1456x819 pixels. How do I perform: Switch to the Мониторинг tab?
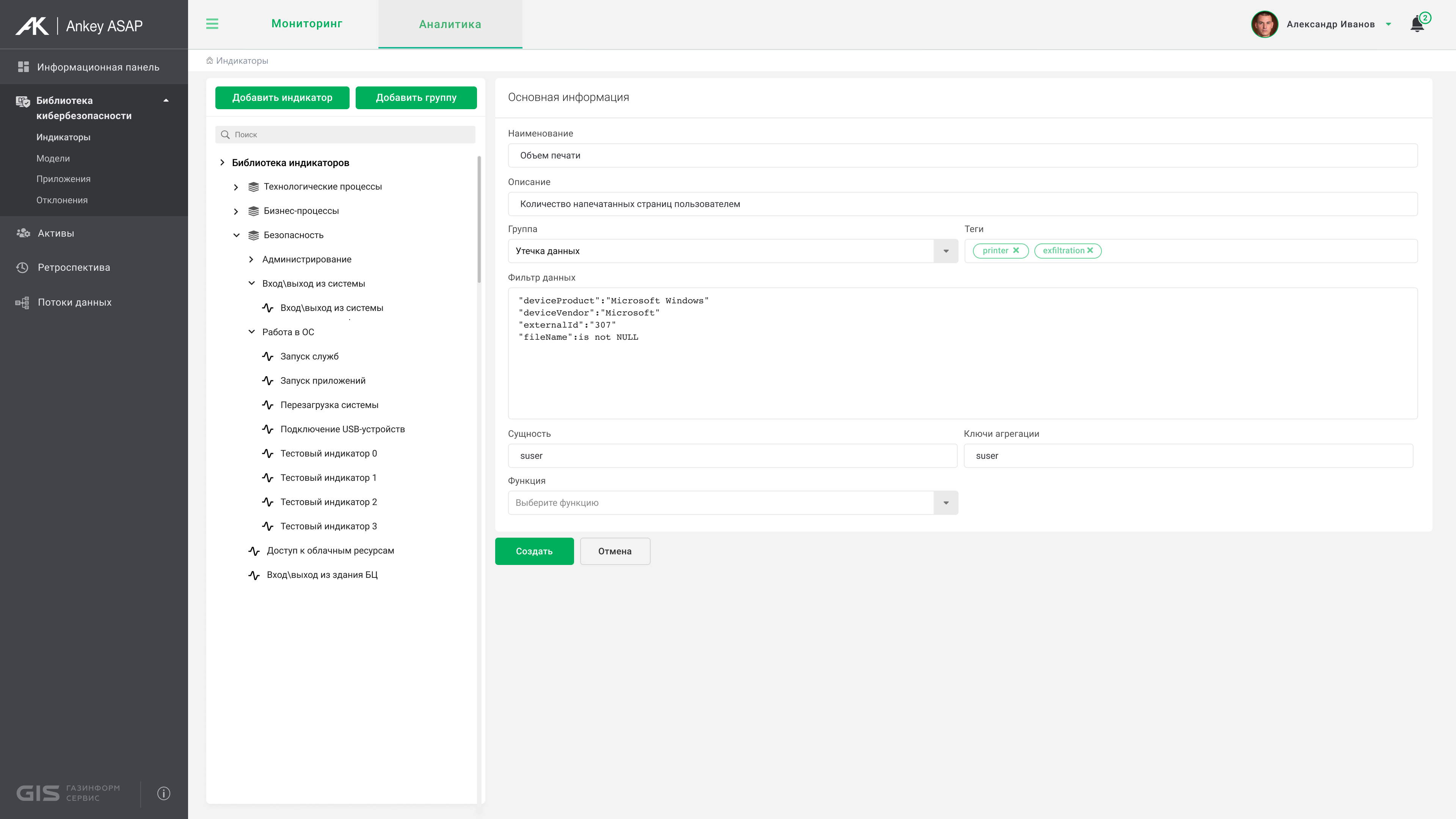coord(306,24)
